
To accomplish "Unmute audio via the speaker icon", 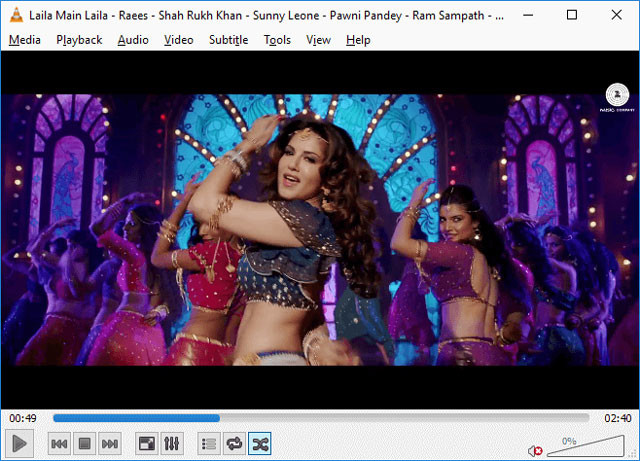I will click(x=535, y=451).
